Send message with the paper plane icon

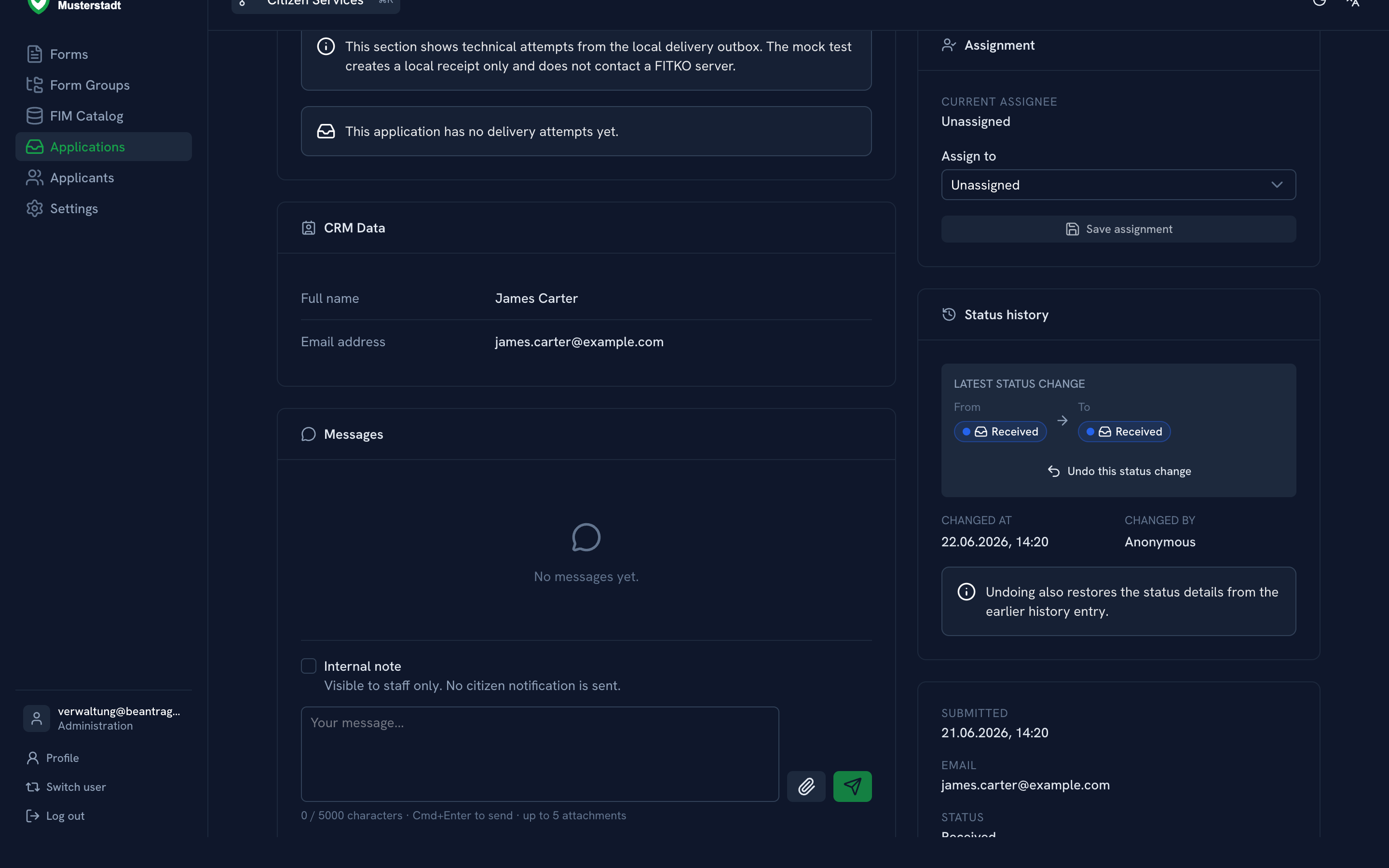tap(852, 786)
